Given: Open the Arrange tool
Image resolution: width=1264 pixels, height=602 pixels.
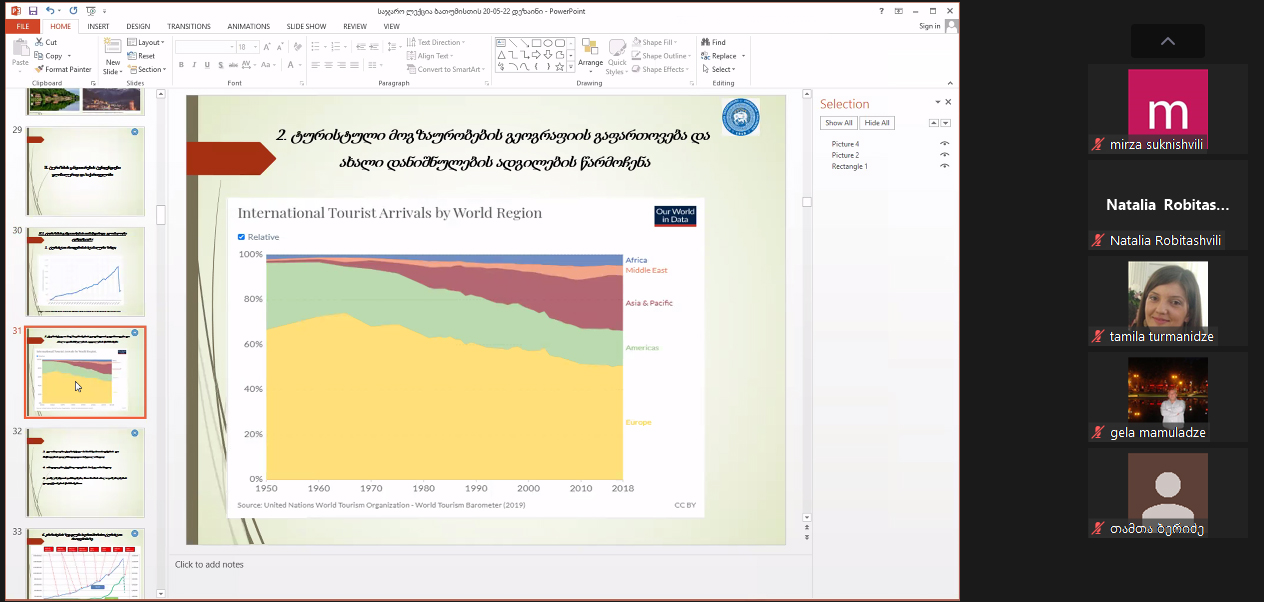Looking at the screenshot, I should (590, 56).
